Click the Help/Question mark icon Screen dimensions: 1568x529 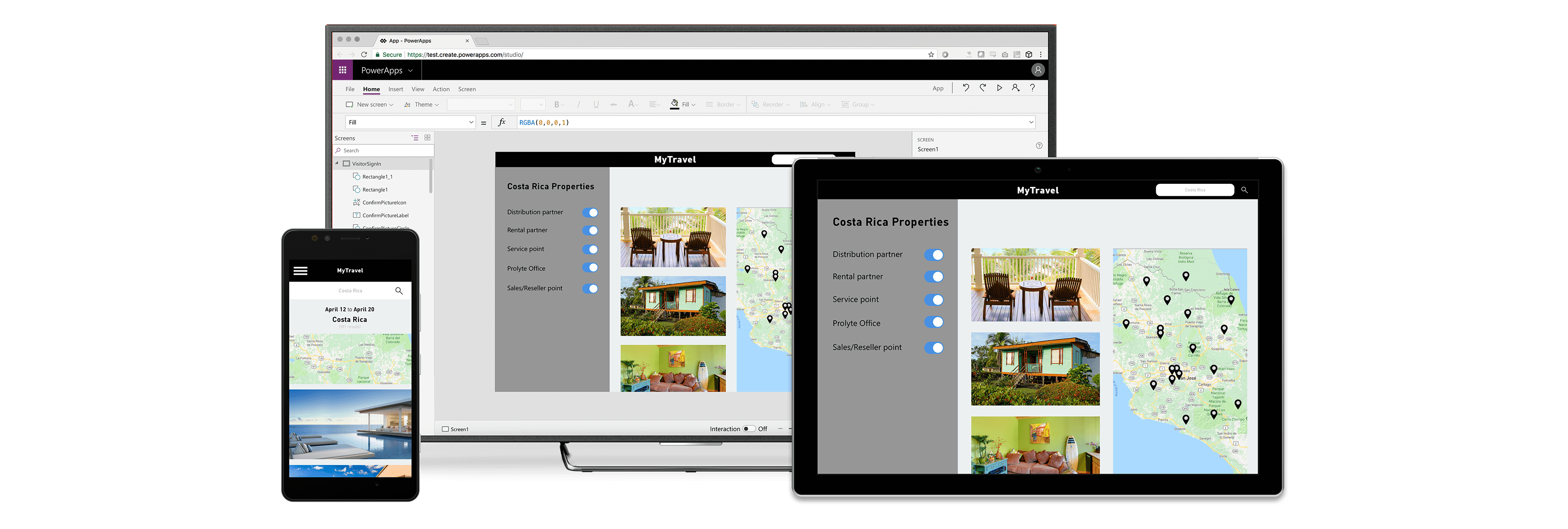click(1034, 89)
